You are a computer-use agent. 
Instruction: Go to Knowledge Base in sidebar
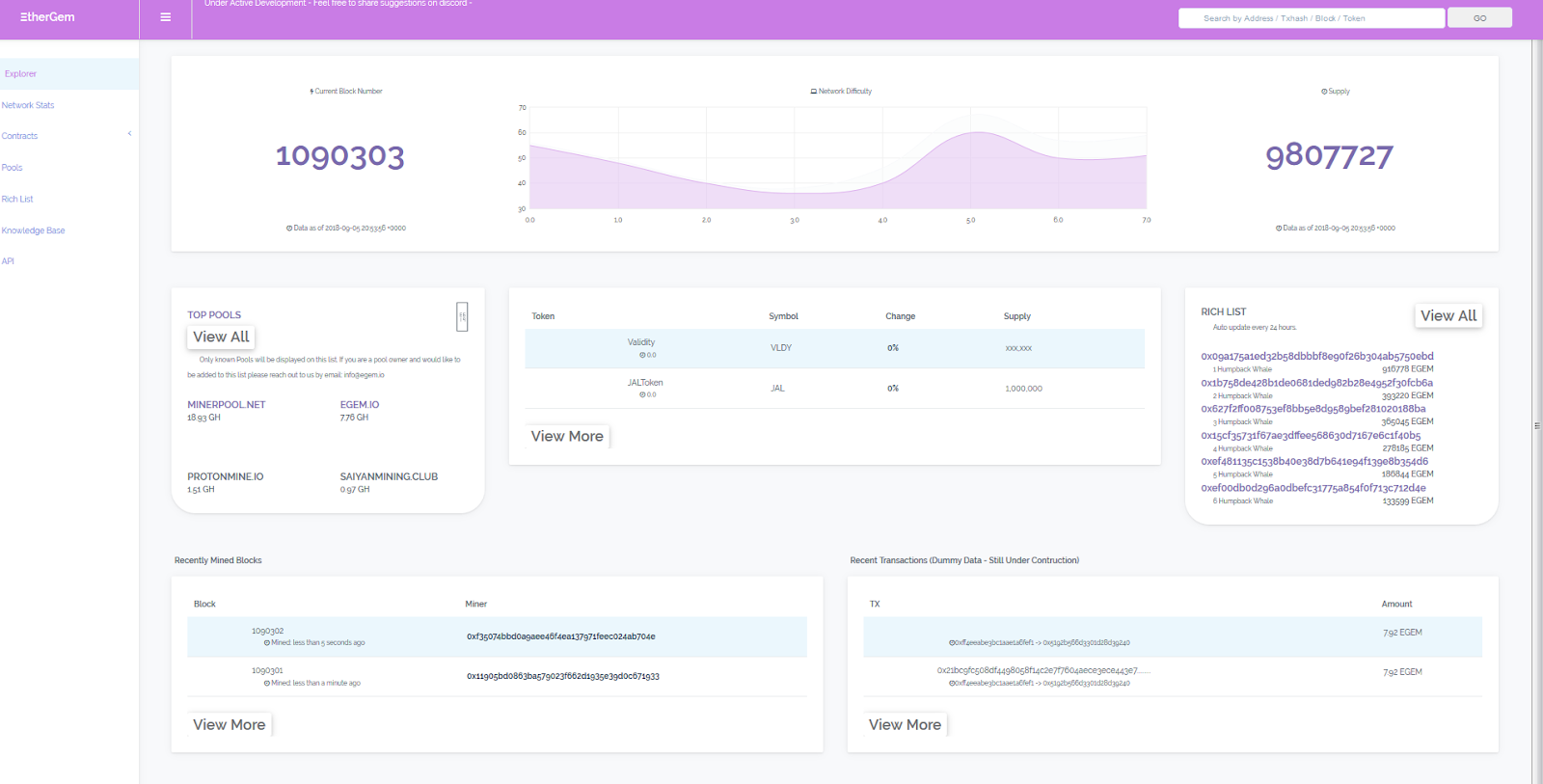pyautogui.click(x=33, y=230)
